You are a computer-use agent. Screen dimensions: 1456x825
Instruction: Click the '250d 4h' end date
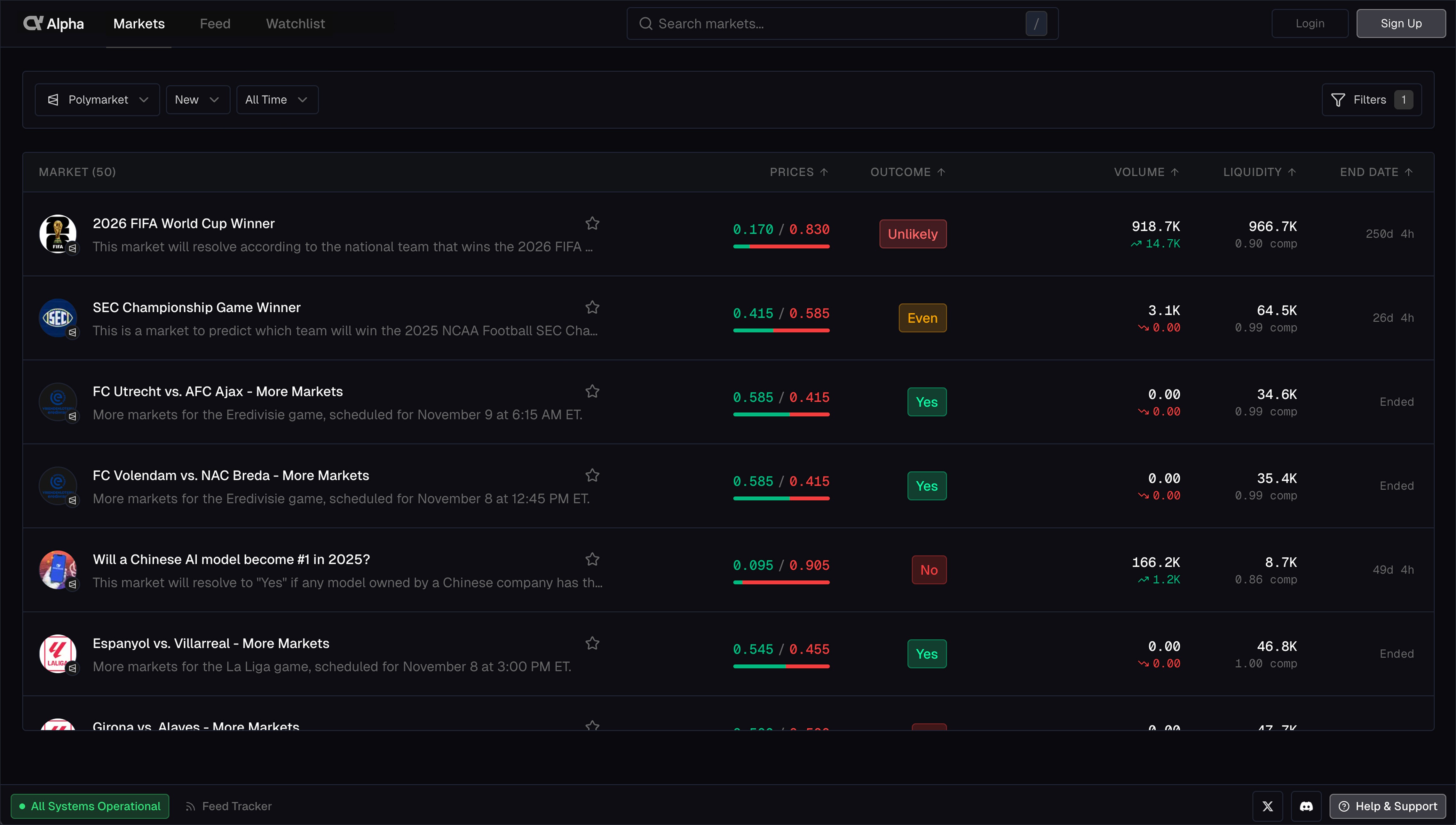coord(1390,233)
